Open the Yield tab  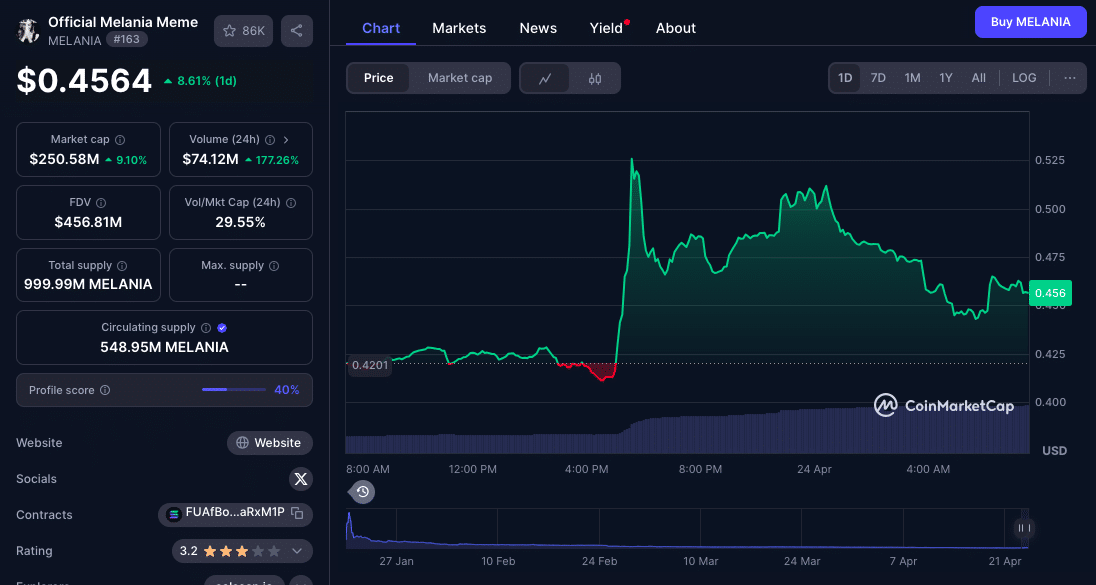click(606, 28)
